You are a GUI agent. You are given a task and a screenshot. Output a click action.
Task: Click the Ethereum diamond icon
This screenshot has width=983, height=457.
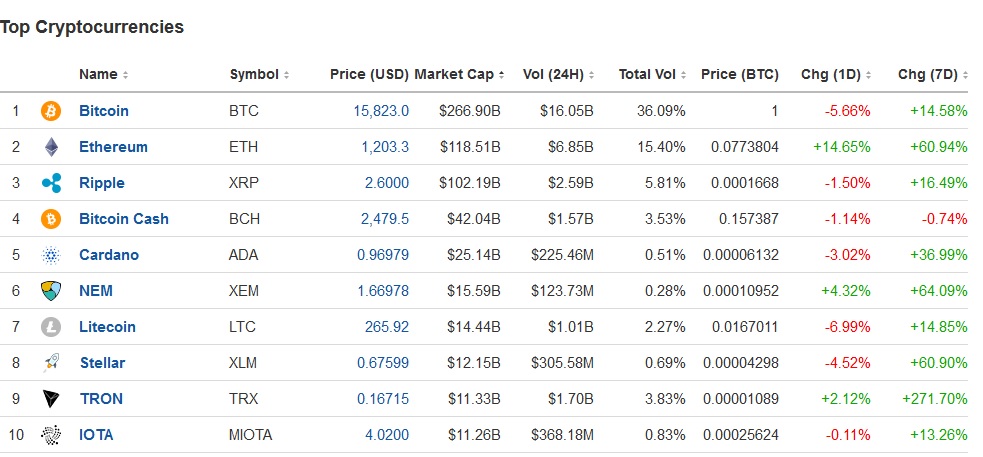[51, 147]
